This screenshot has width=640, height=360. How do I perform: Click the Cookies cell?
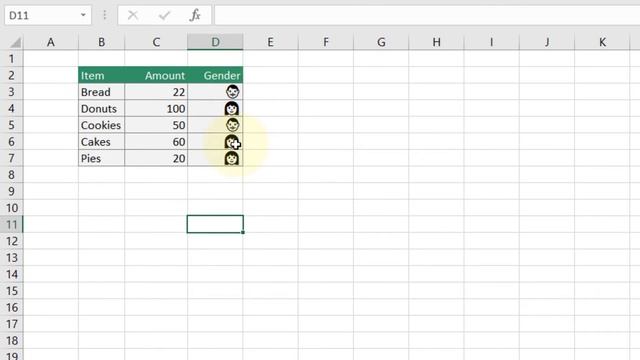101,125
